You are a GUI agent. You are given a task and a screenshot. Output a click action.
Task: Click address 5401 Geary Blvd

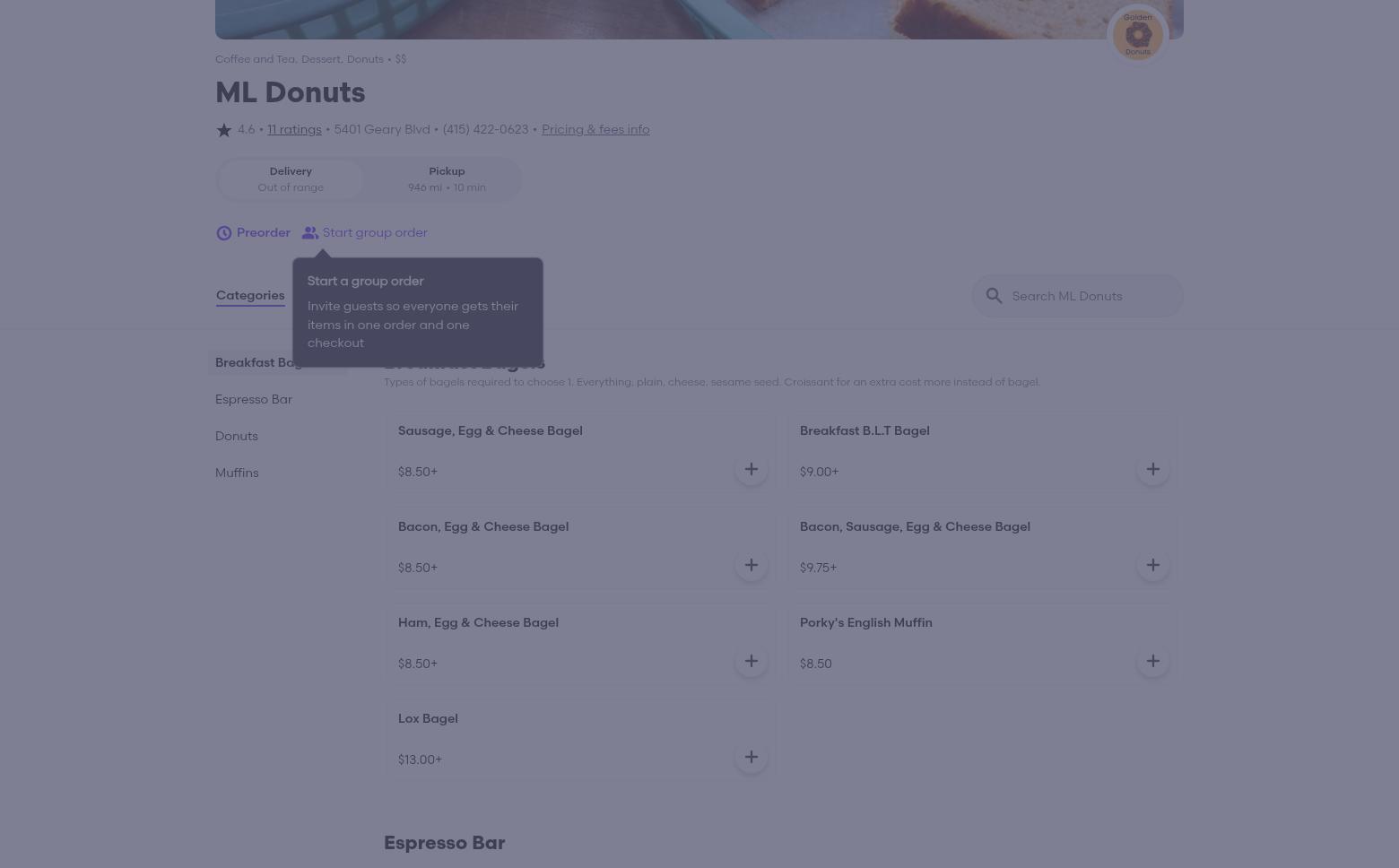(382, 129)
